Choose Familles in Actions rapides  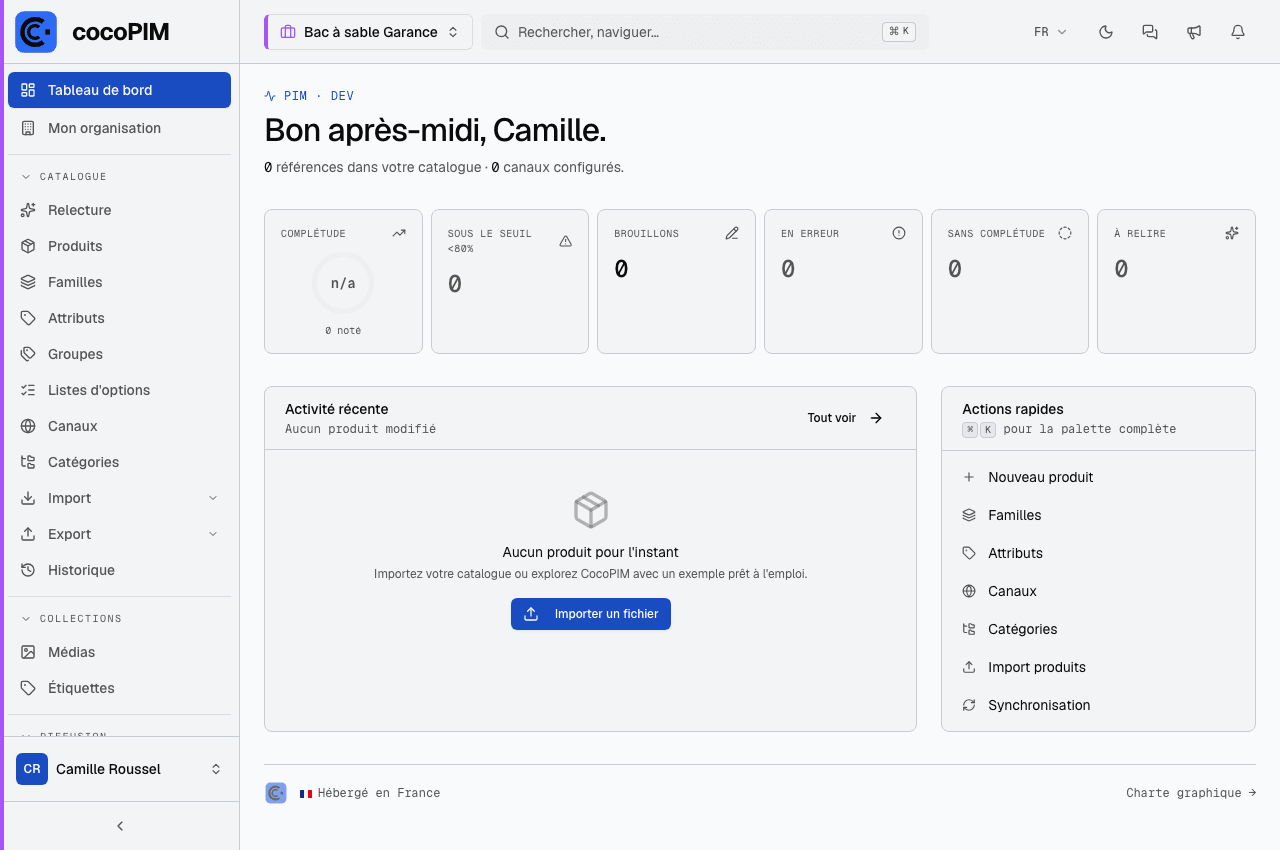click(x=1098, y=515)
